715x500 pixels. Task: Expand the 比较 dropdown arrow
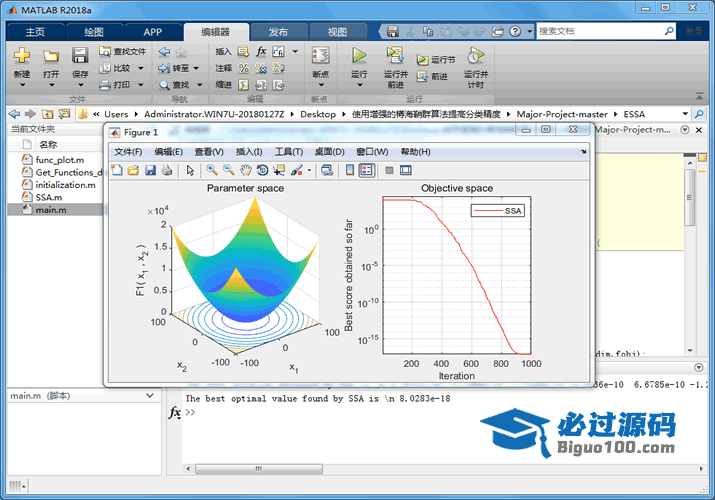(140, 68)
